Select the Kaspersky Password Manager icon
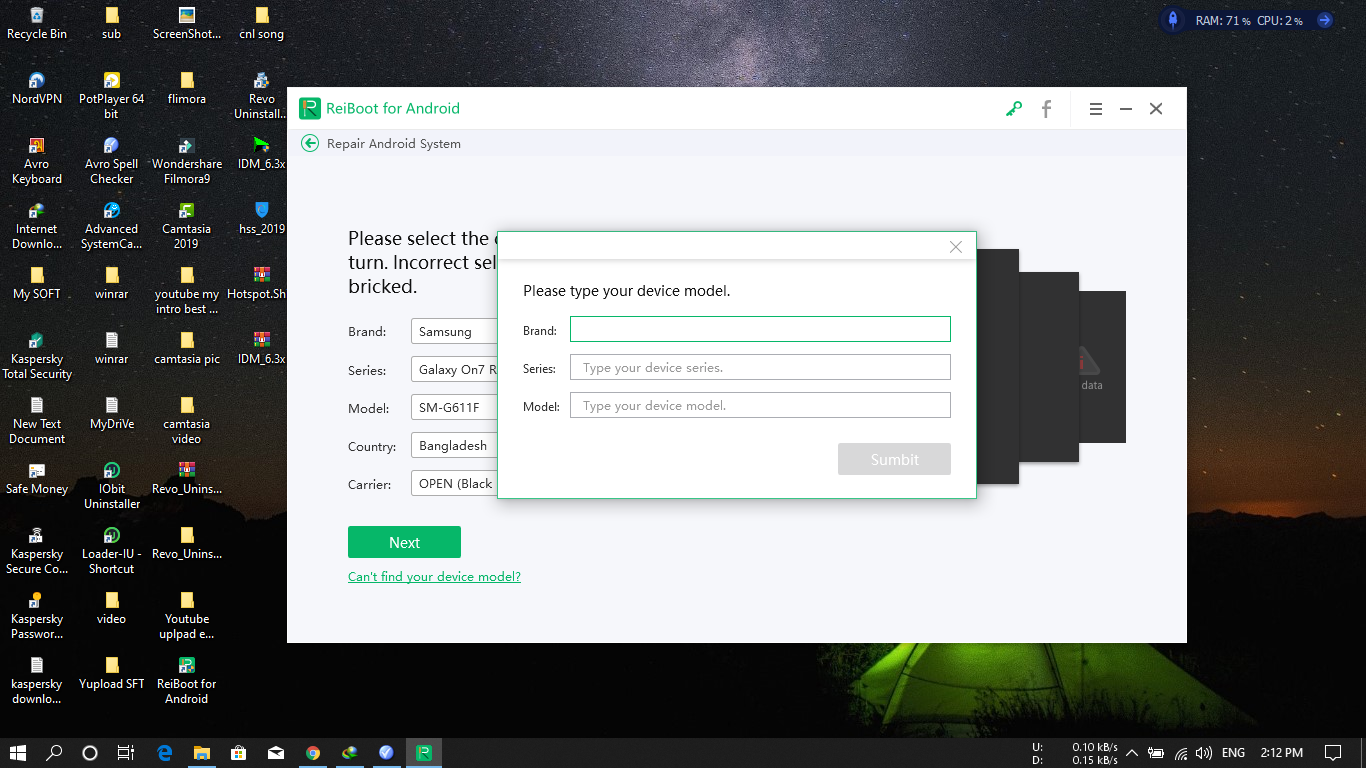Viewport: 1366px width, 768px height. (x=37, y=615)
